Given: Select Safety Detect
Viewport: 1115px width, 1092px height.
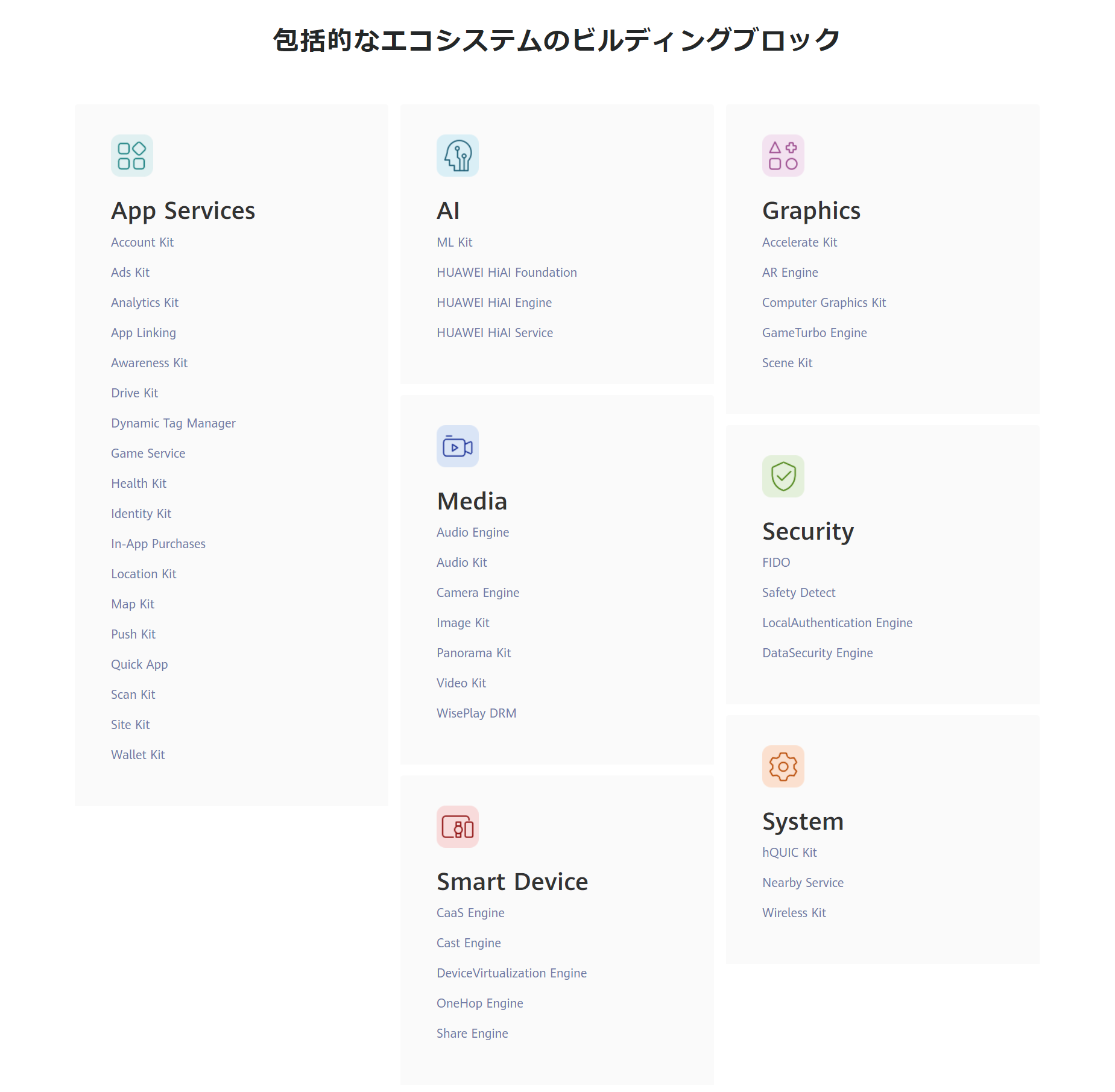Looking at the screenshot, I should 799,593.
